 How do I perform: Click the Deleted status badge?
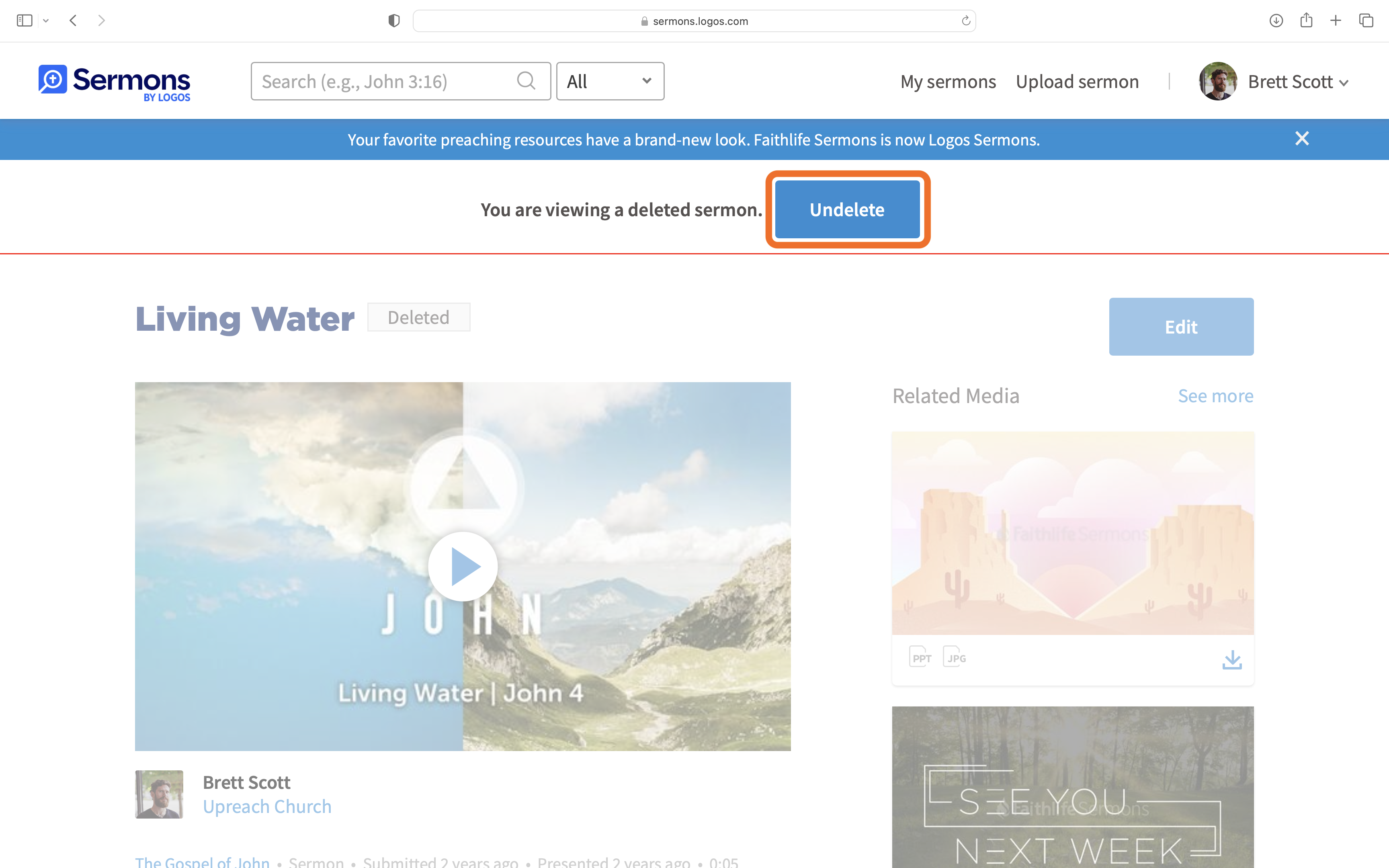[x=418, y=317]
